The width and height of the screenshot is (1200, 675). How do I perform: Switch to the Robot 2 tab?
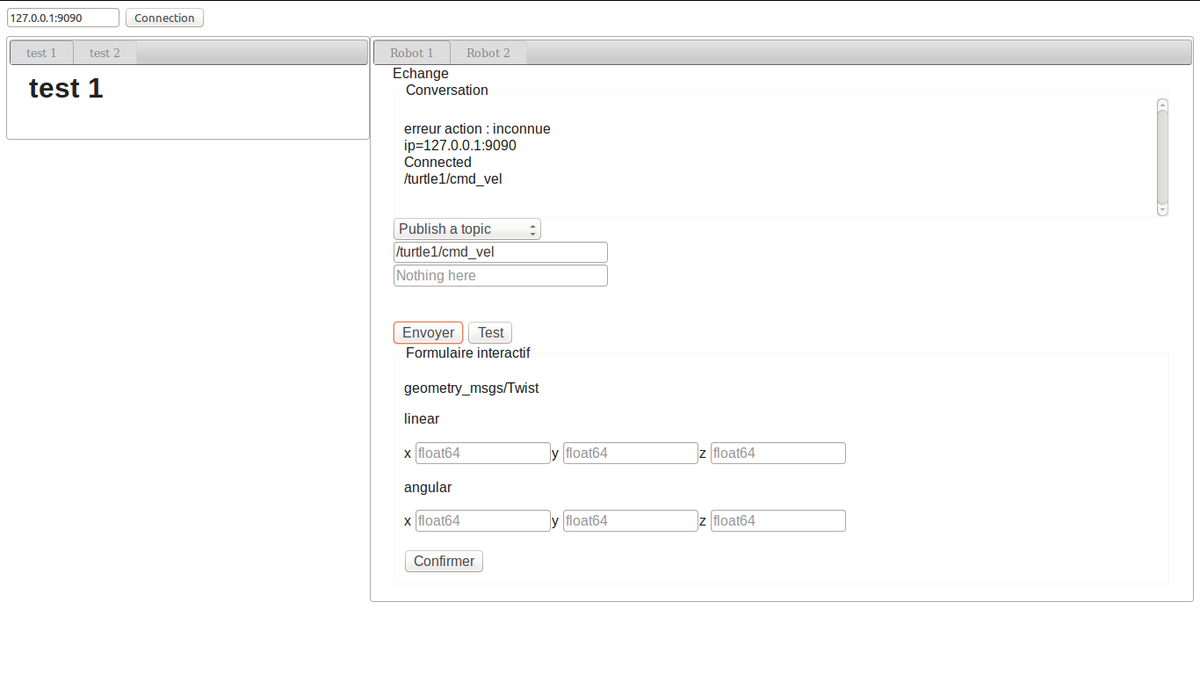[488, 53]
